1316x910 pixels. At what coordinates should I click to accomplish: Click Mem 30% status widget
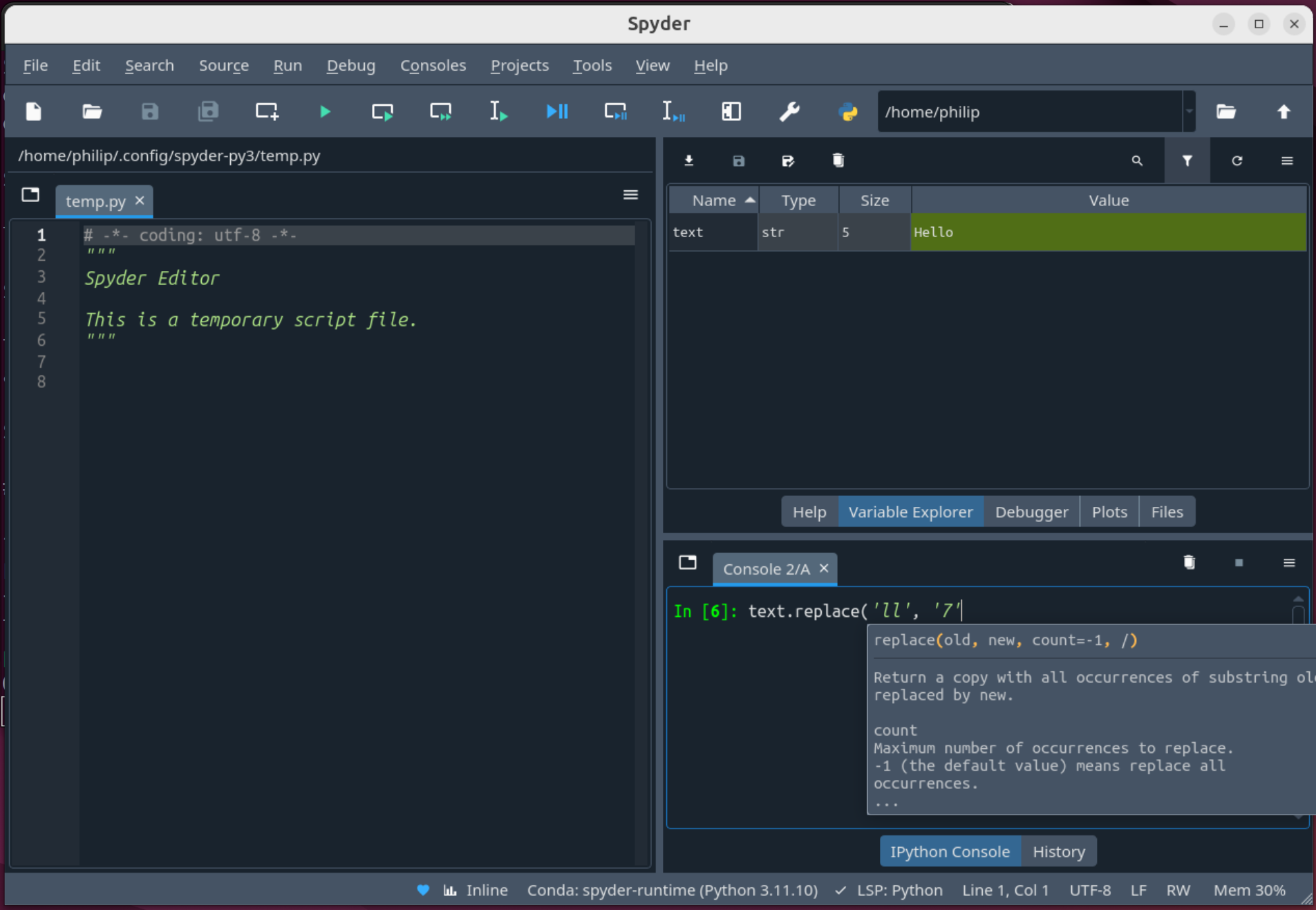coord(1250,890)
